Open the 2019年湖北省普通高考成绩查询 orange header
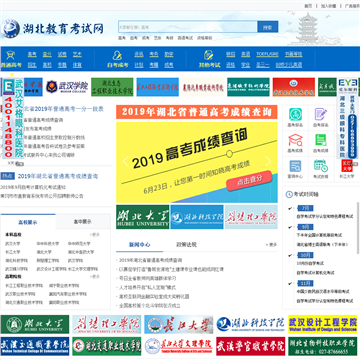Viewport: 360px width, 360px height. click(197, 112)
